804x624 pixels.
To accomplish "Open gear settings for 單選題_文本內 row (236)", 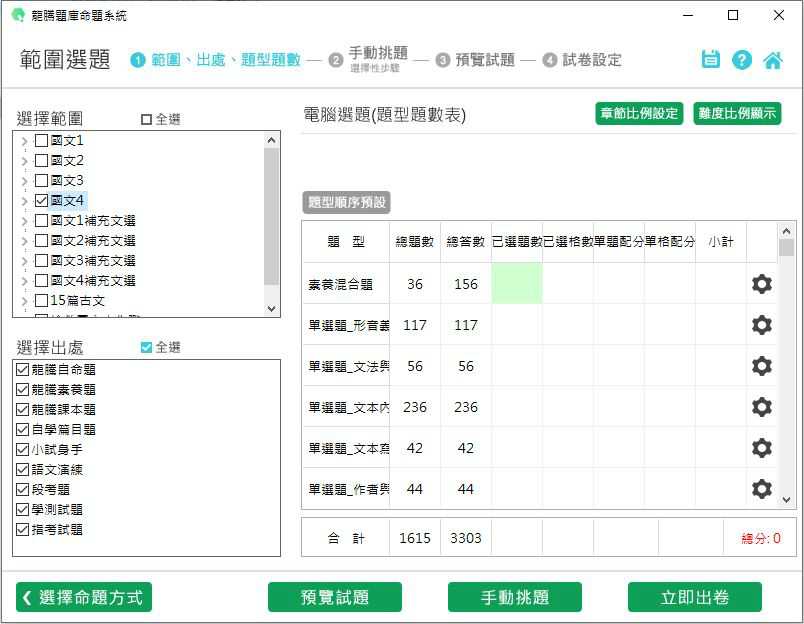I will click(x=761, y=407).
